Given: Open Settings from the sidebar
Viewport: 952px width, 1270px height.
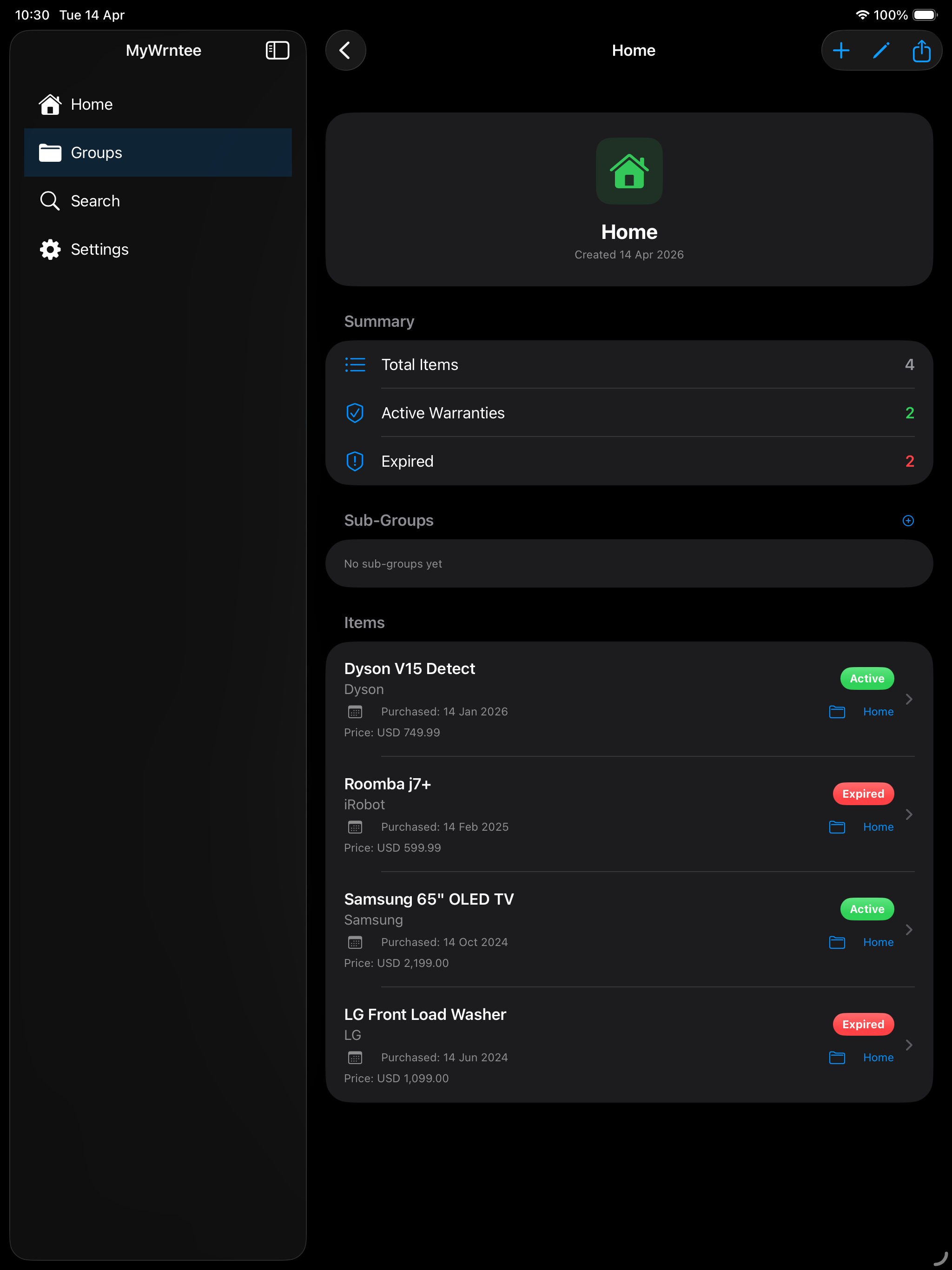Looking at the screenshot, I should 158,249.
